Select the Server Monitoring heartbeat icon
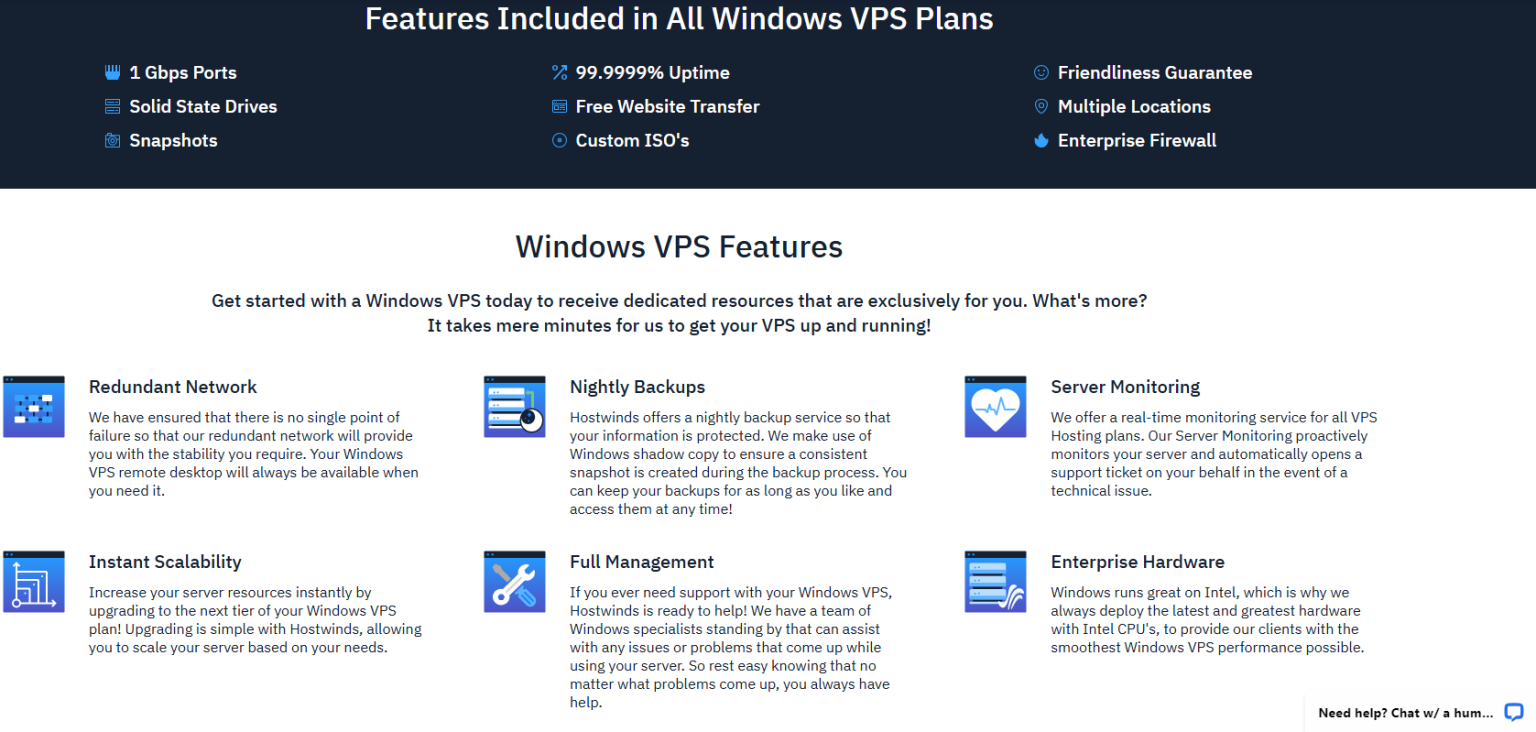The image size is (1536, 732). (x=995, y=406)
